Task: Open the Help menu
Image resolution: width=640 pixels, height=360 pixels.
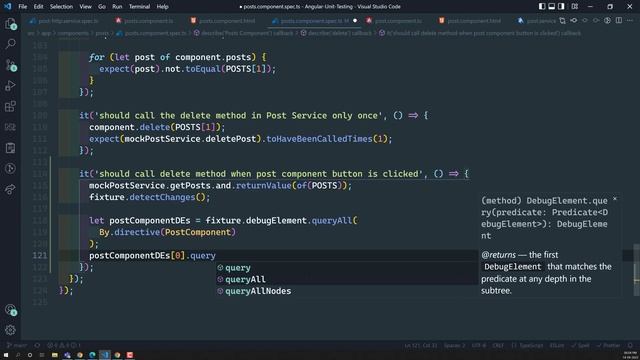Action: [162, 7]
